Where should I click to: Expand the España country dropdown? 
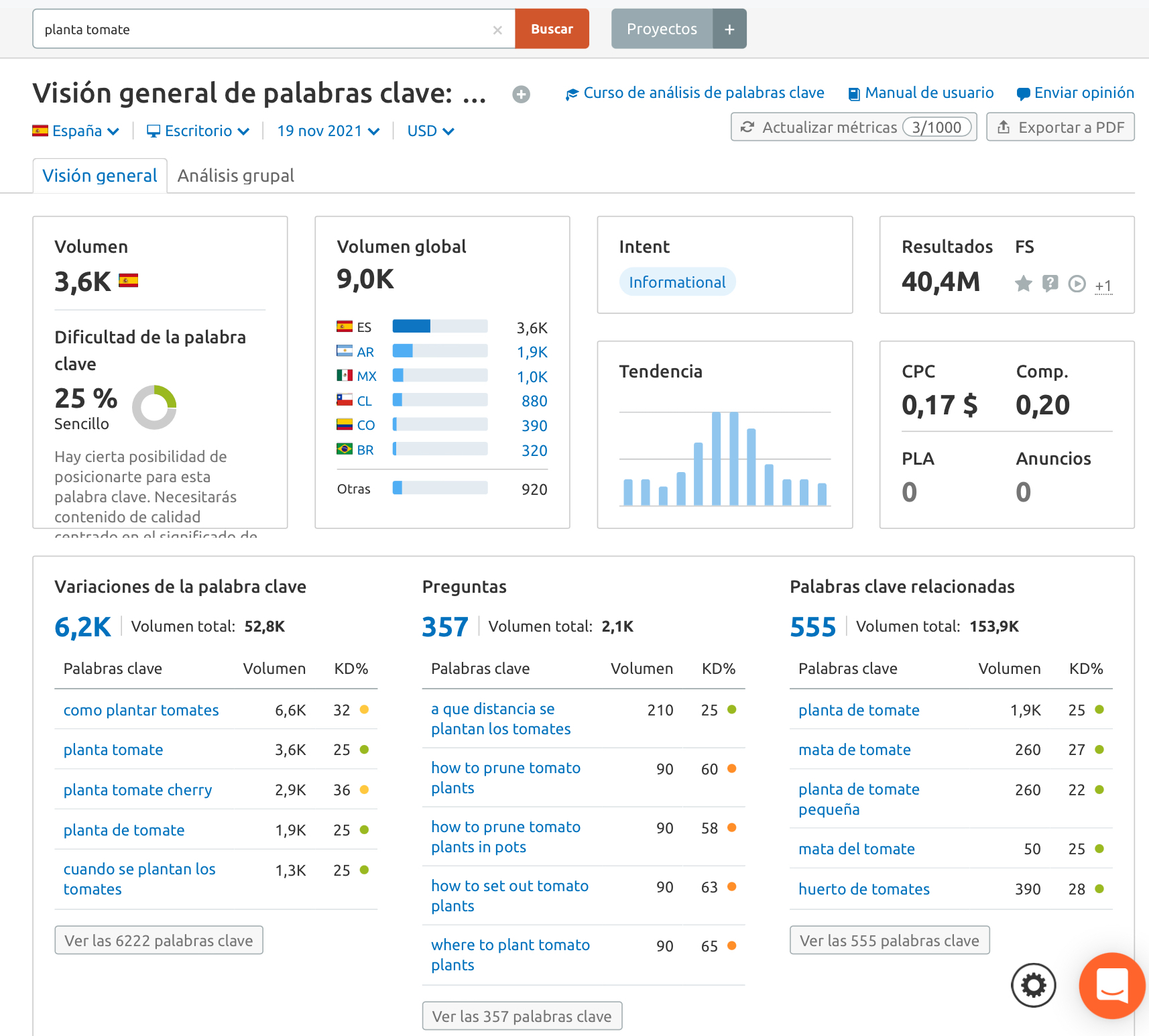[x=76, y=131]
